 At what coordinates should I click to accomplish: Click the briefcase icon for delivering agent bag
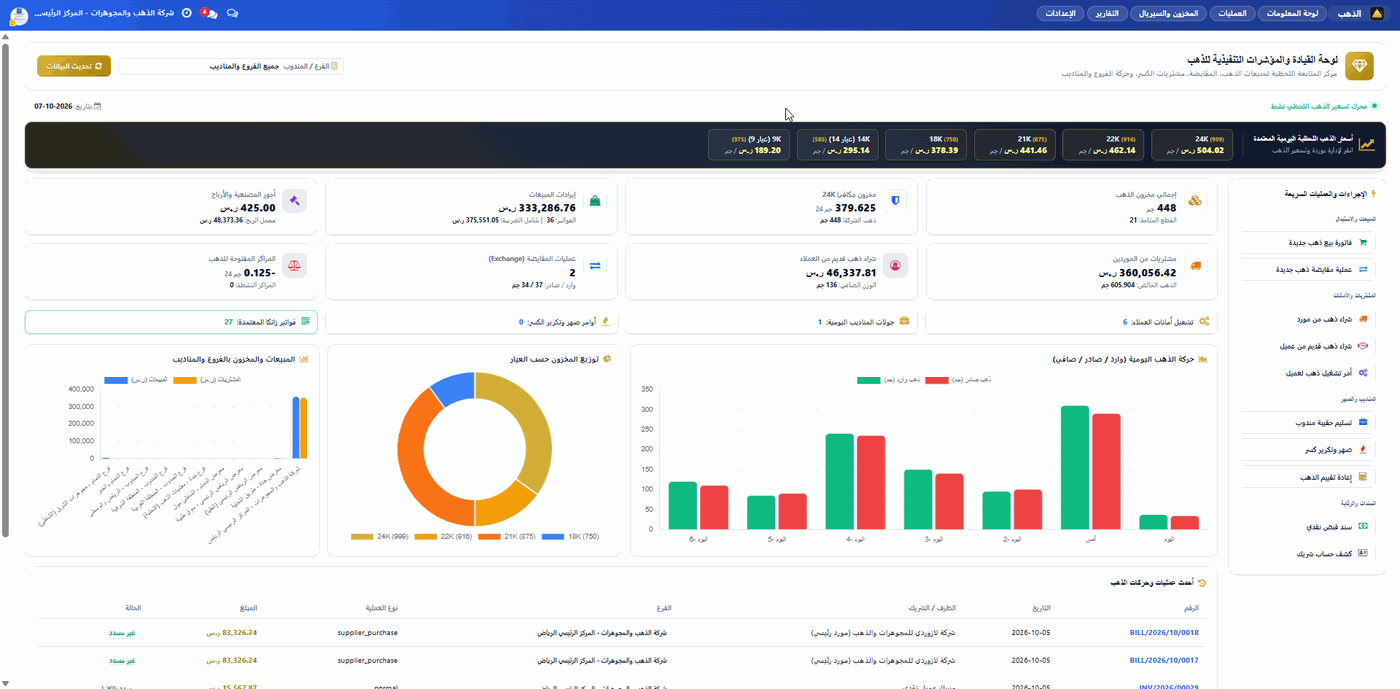pyautogui.click(x=1362, y=422)
